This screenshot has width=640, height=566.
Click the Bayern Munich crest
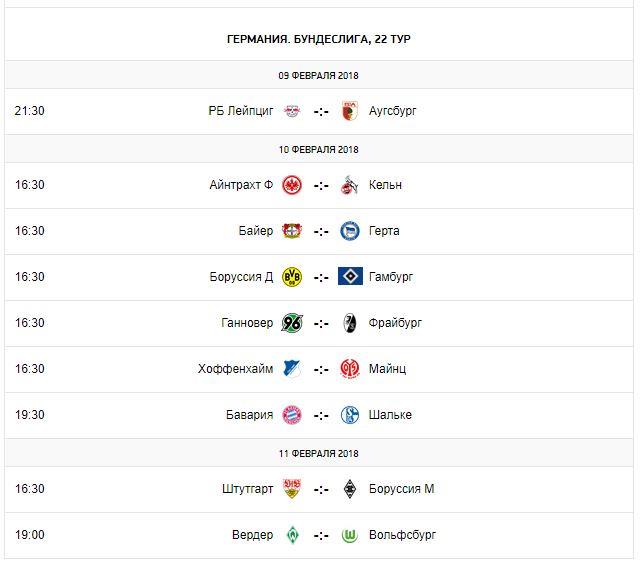[292, 415]
